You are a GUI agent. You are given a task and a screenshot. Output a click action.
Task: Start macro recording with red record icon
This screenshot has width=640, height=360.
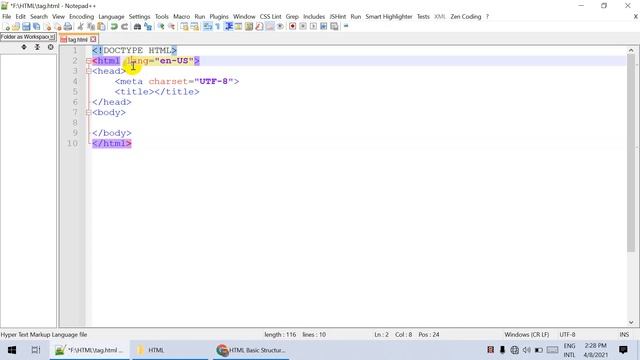[292, 27]
